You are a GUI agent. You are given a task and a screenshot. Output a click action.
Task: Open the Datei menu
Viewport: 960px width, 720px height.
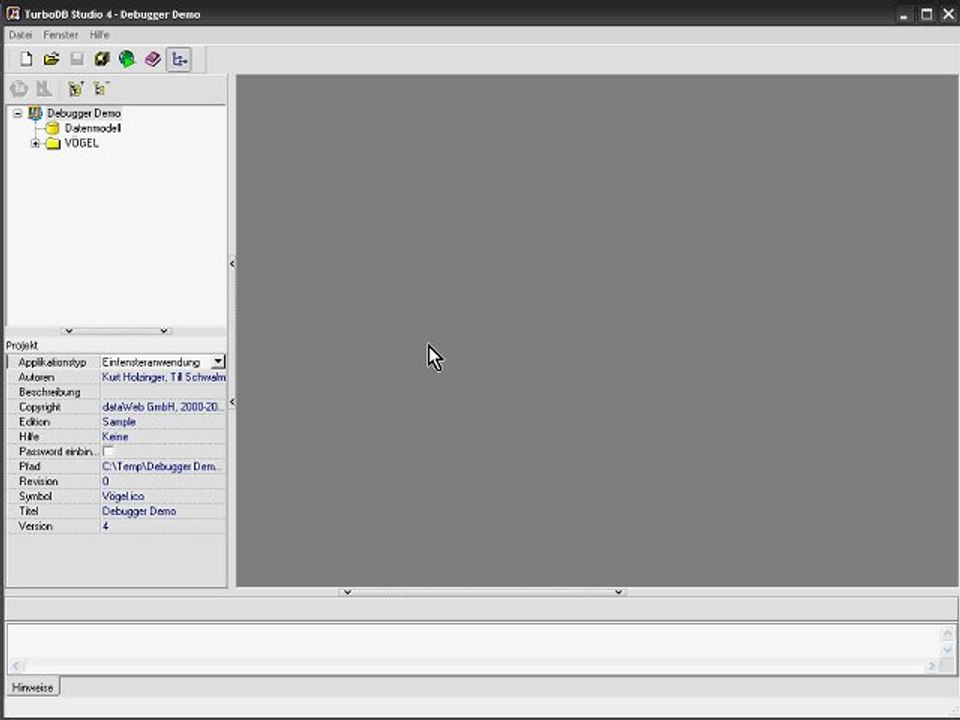pos(20,35)
